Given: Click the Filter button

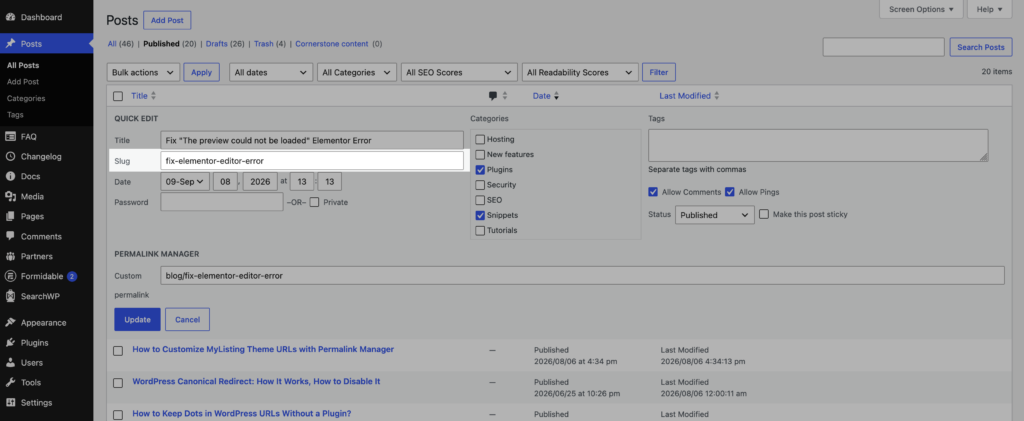Looking at the screenshot, I should 659,72.
